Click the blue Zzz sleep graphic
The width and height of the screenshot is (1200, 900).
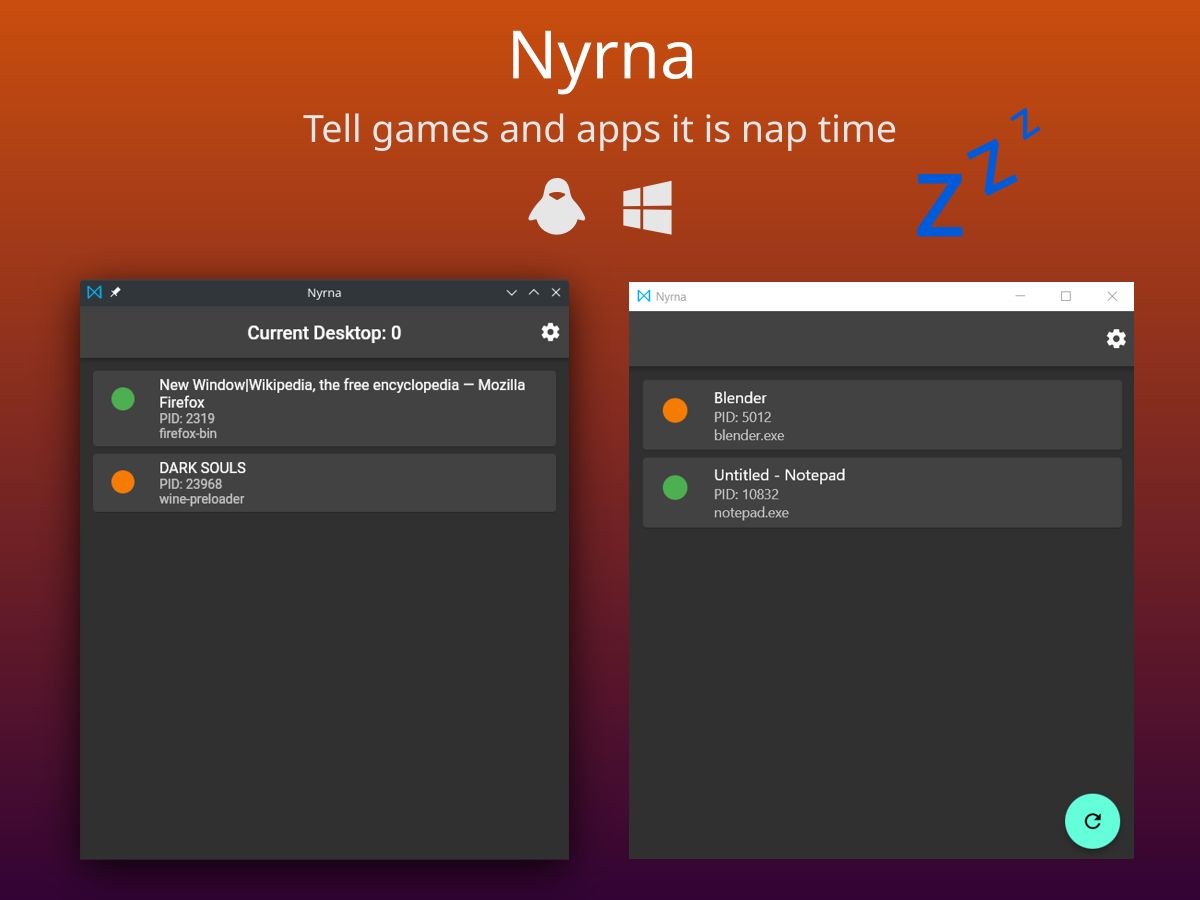977,172
